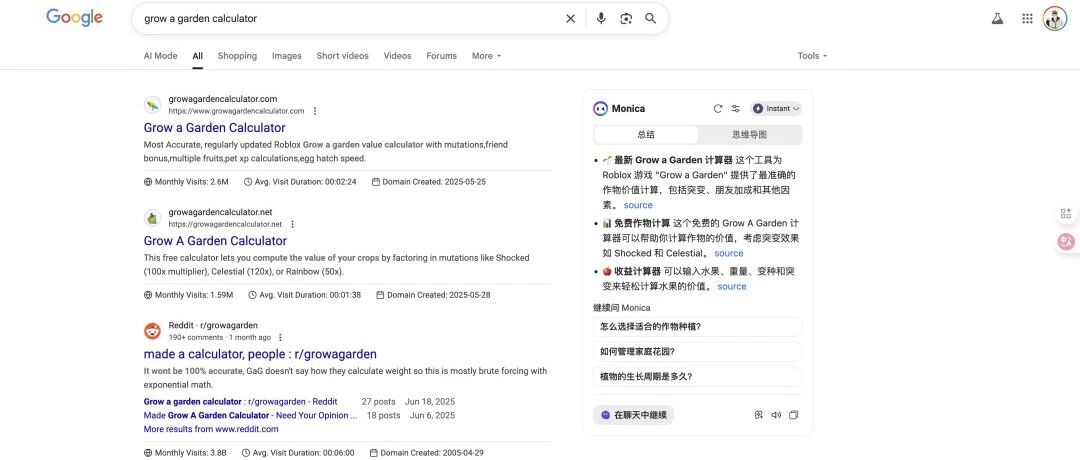
Task: Copy the Monica summary
Action: pos(793,415)
